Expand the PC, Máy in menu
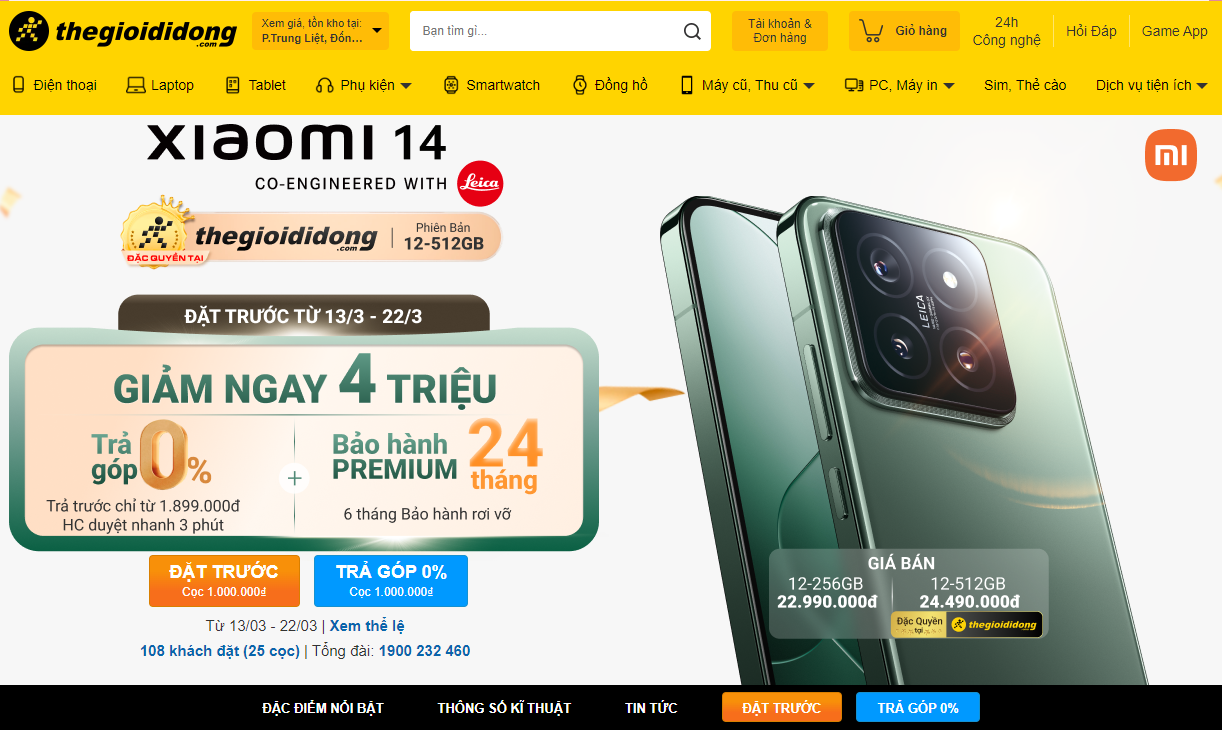 click(x=948, y=86)
